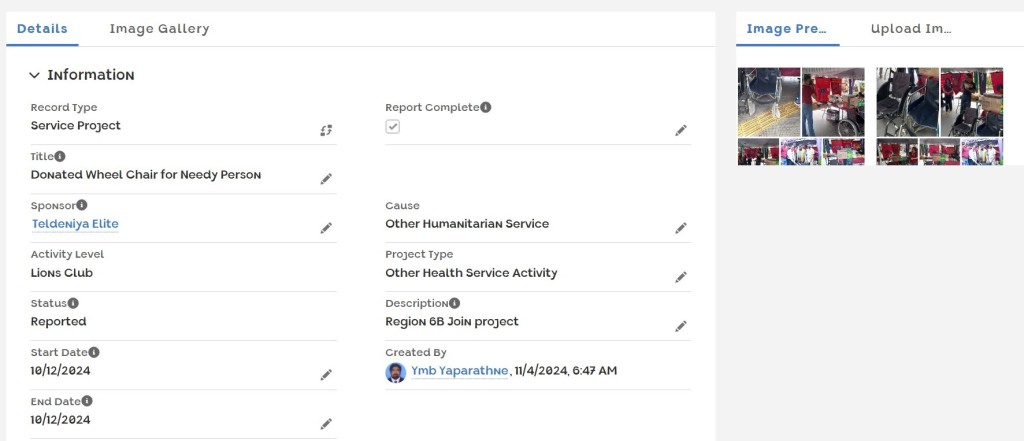Toggle the Report Complete checkbox
Viewport: 1024px width, 441px height.
392,127
